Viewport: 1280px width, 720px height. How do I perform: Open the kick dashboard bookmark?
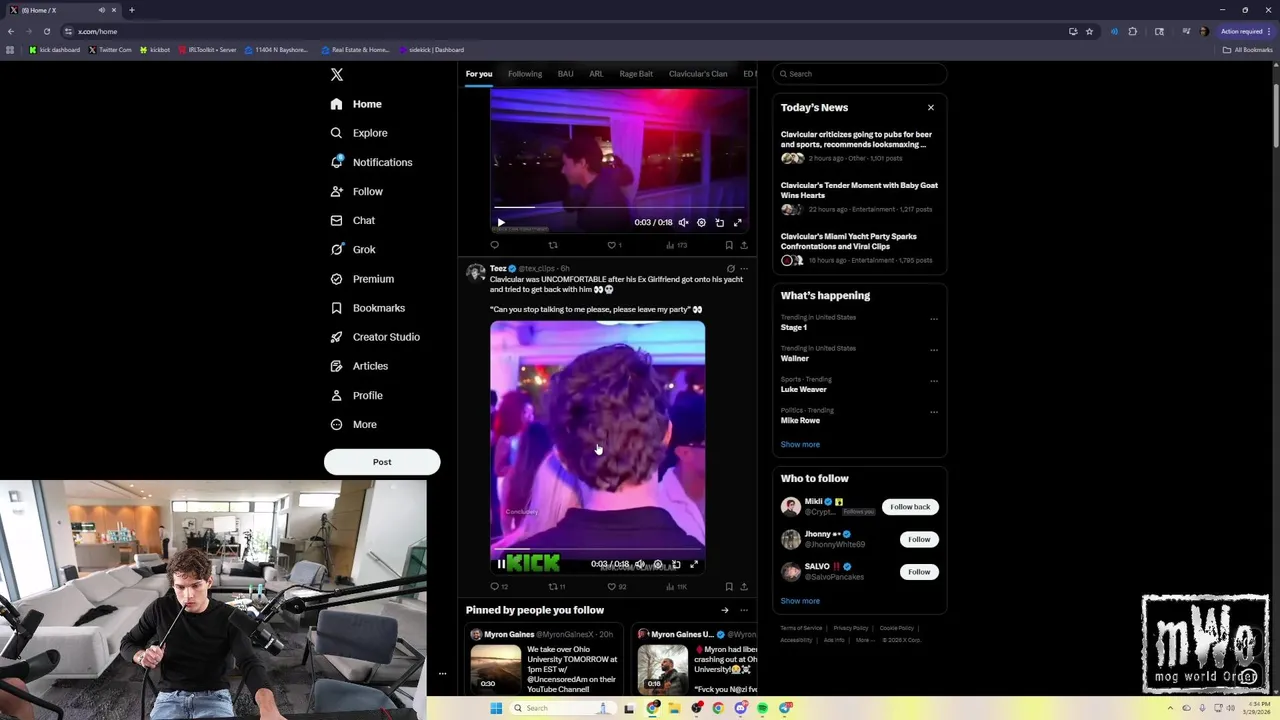(x=55, y=50)
